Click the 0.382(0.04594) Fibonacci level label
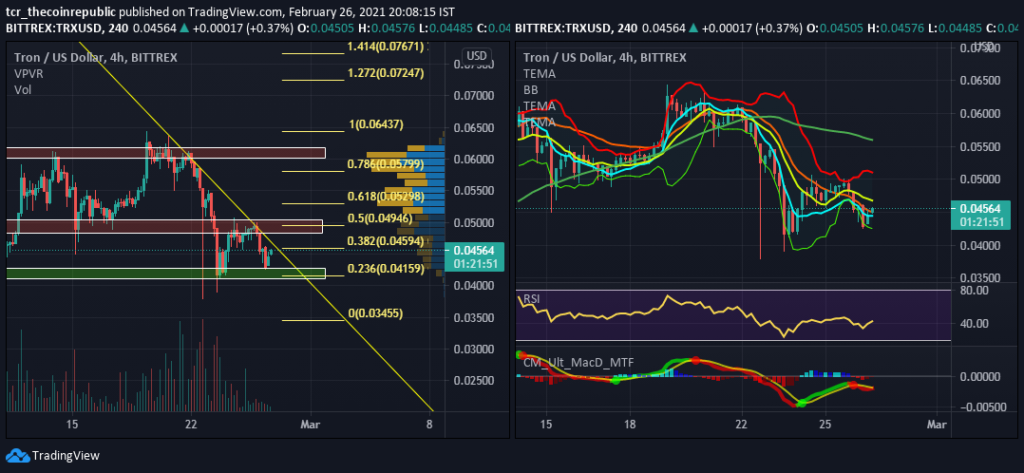 [386, 241]
